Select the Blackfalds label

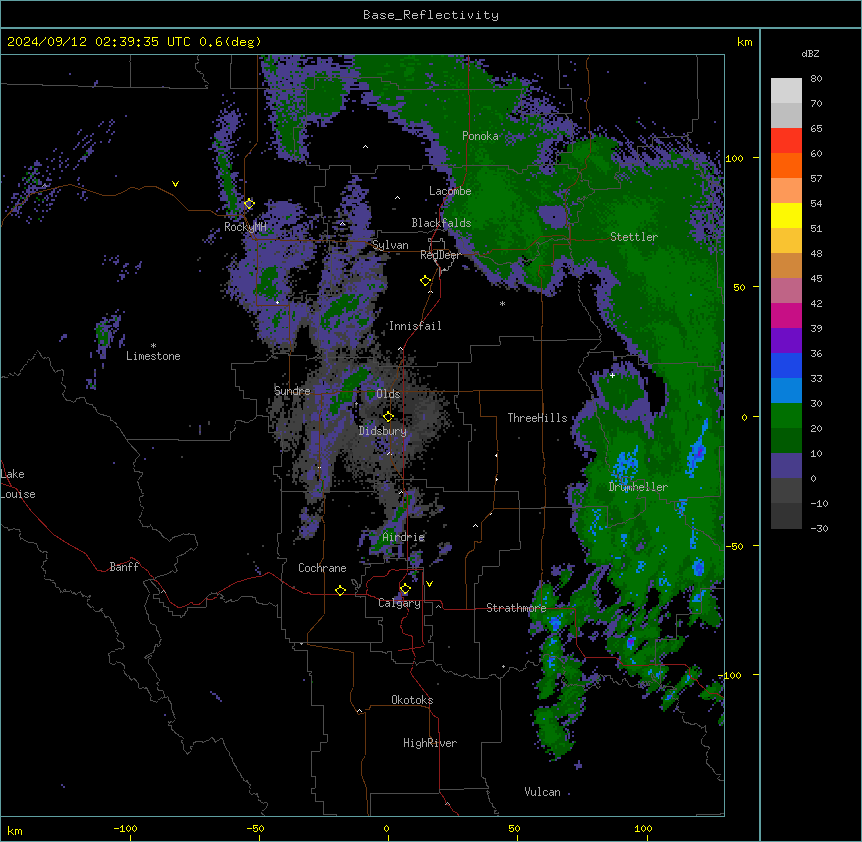coord(441,223)
